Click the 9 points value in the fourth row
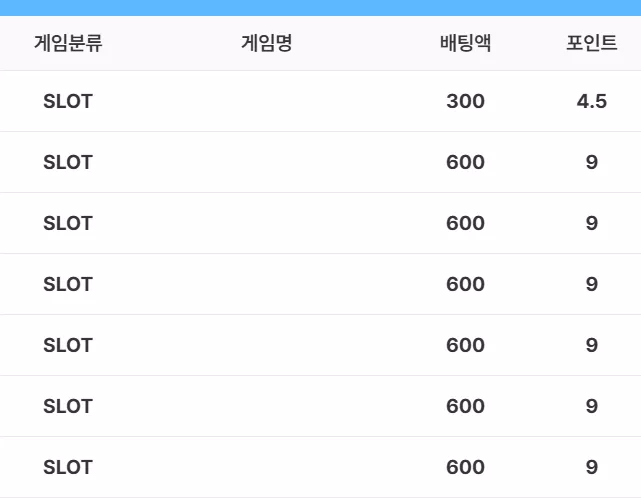Screen dimensions: 641x498 592,284
